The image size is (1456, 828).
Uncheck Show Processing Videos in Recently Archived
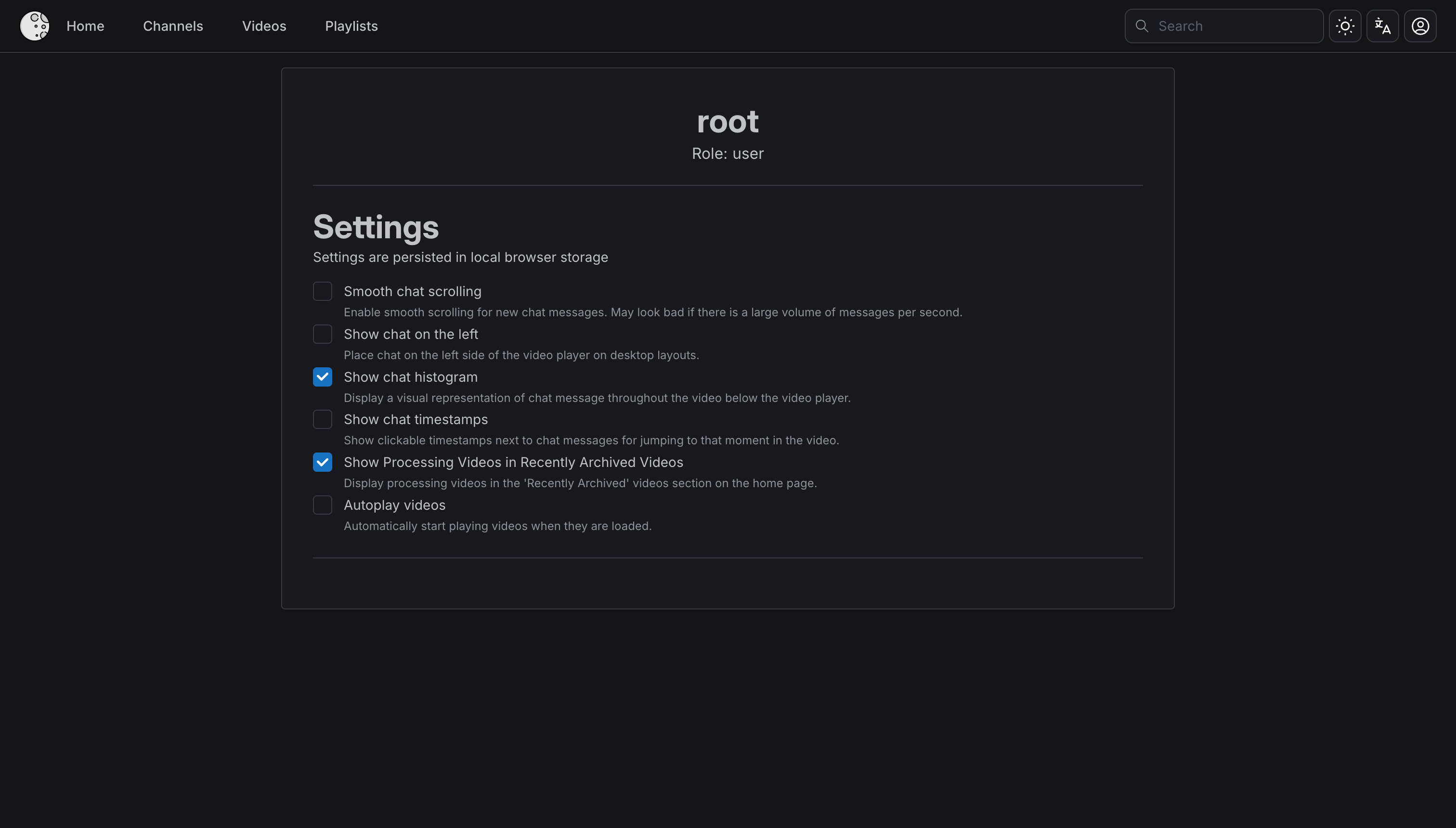(x=323, y=462)
